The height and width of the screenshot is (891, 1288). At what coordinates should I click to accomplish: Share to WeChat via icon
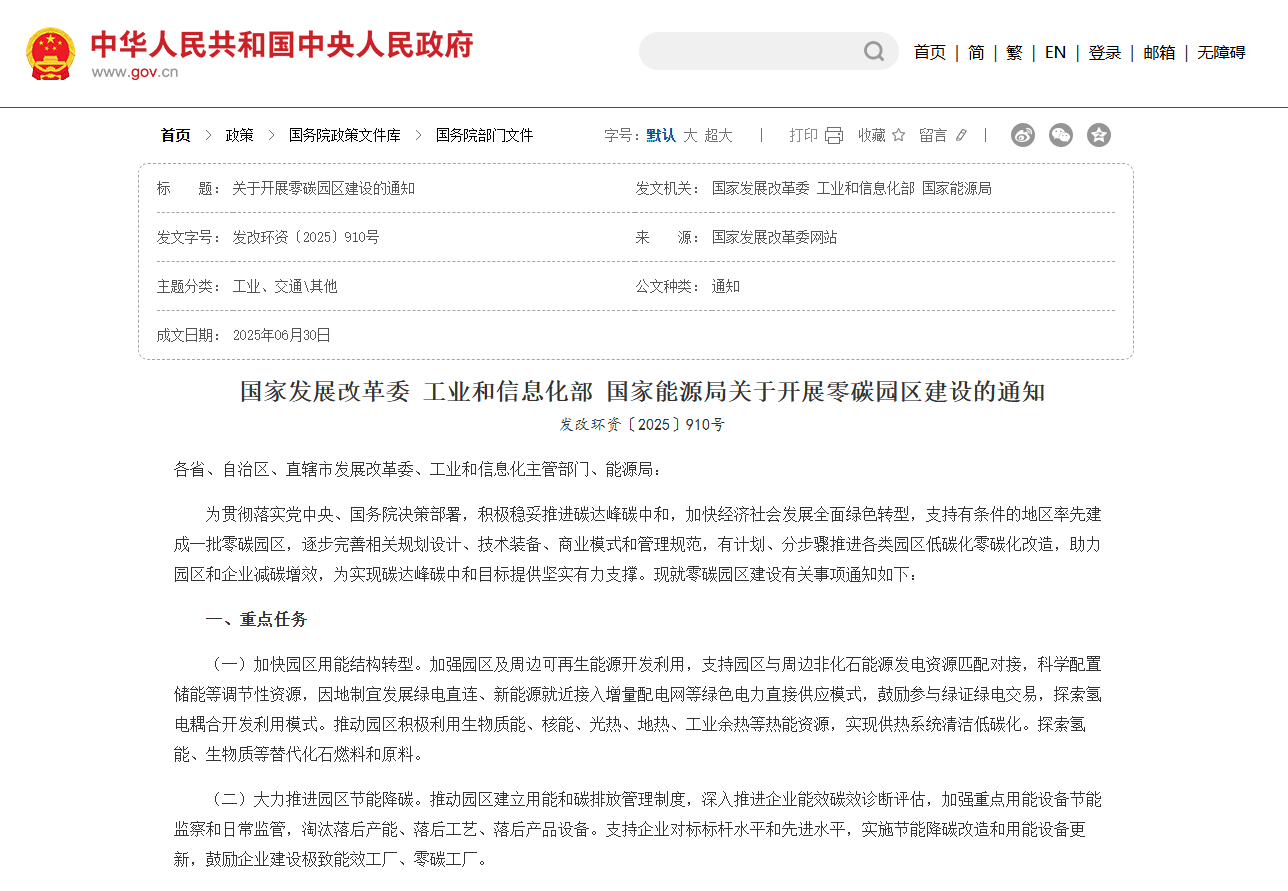point(1060,135)
